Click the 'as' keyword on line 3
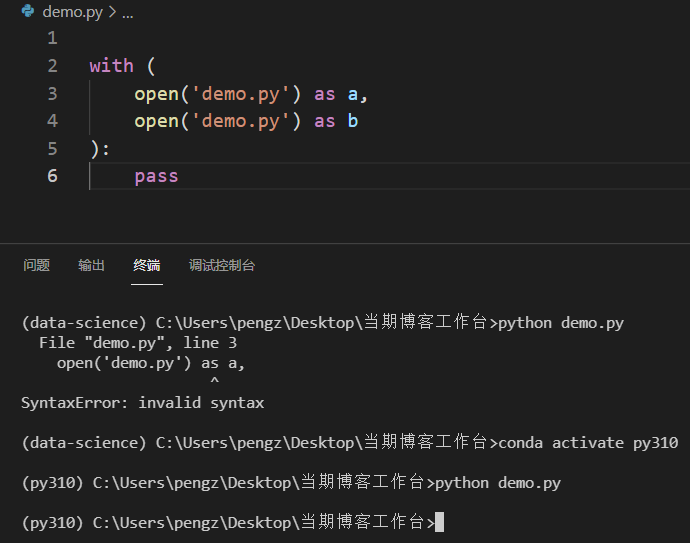The image size is (690, 543). coord(325,94)
